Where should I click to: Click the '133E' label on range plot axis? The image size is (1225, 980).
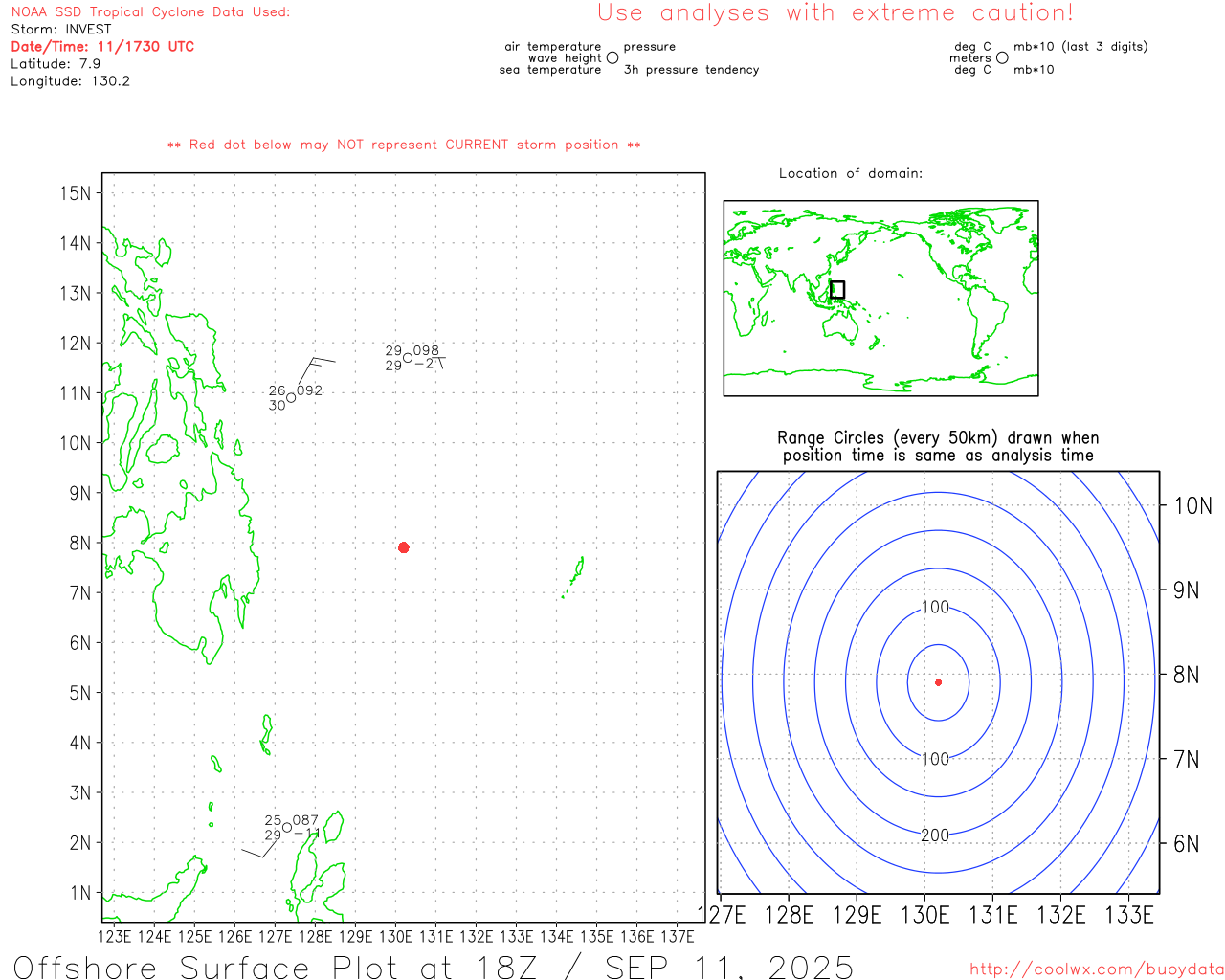click(1129, 915)
